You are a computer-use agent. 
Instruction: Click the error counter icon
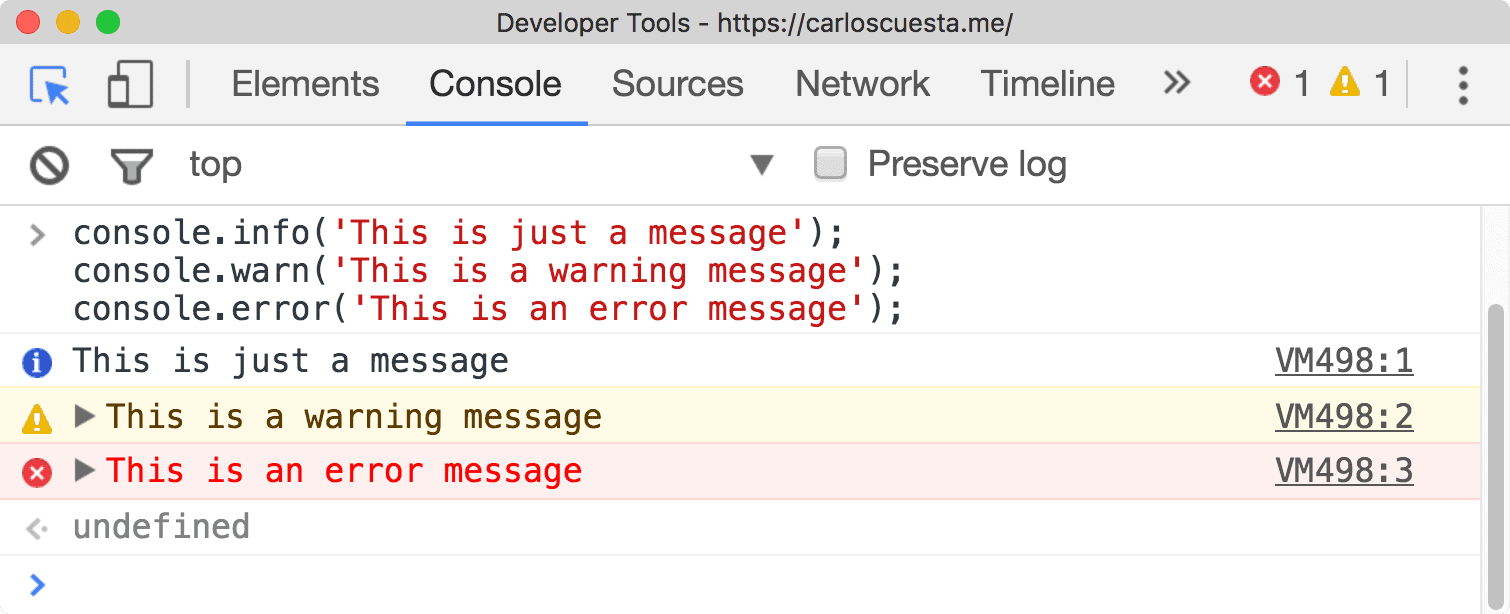pos(1263,84)
